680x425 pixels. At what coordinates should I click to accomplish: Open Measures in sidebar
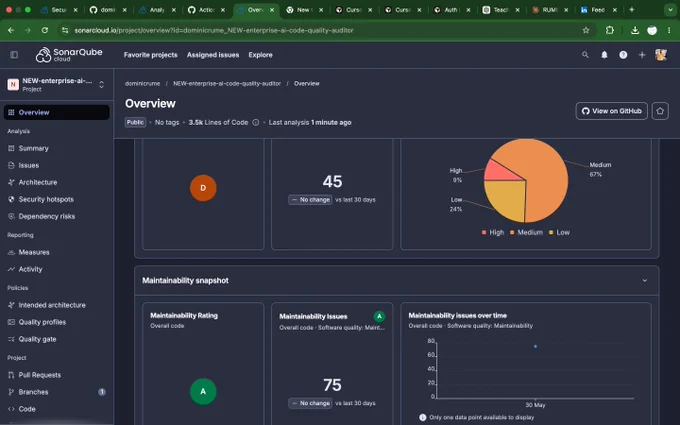(56, 252)
